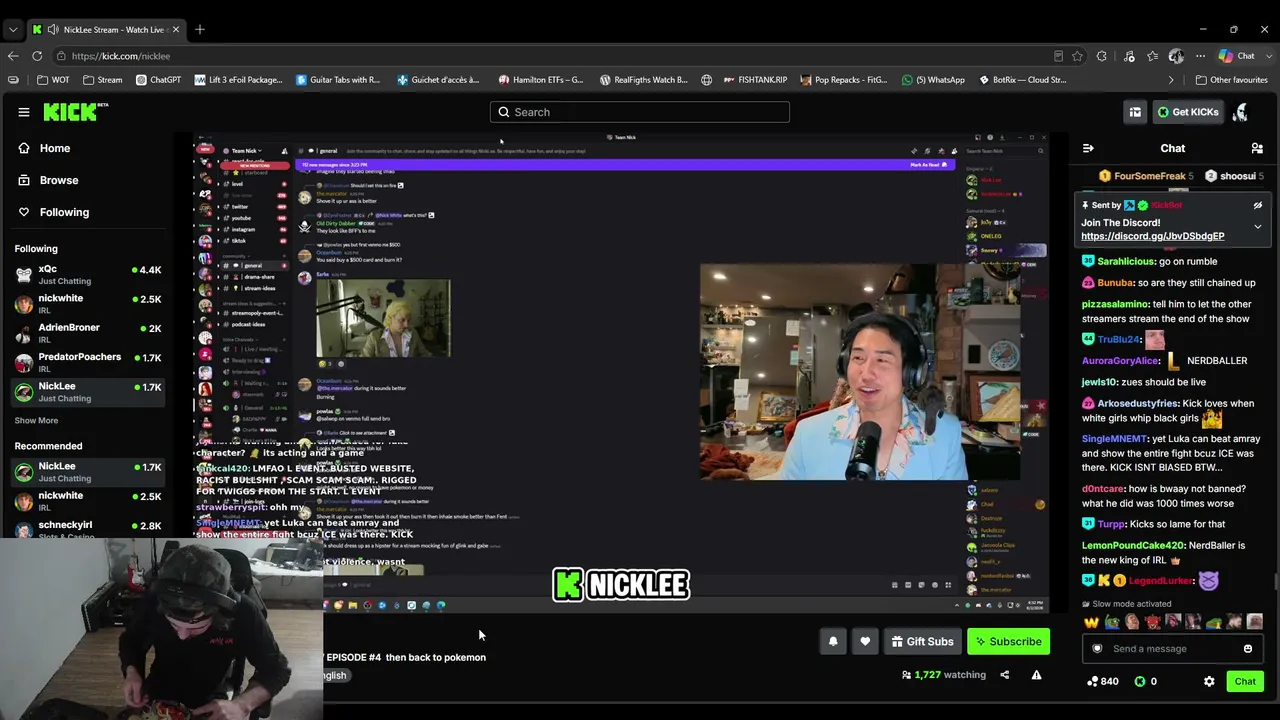Open the layout panel icon beside Get KICKs
The height and width of the screenshot is (720, 1280).
[1135, 112]
